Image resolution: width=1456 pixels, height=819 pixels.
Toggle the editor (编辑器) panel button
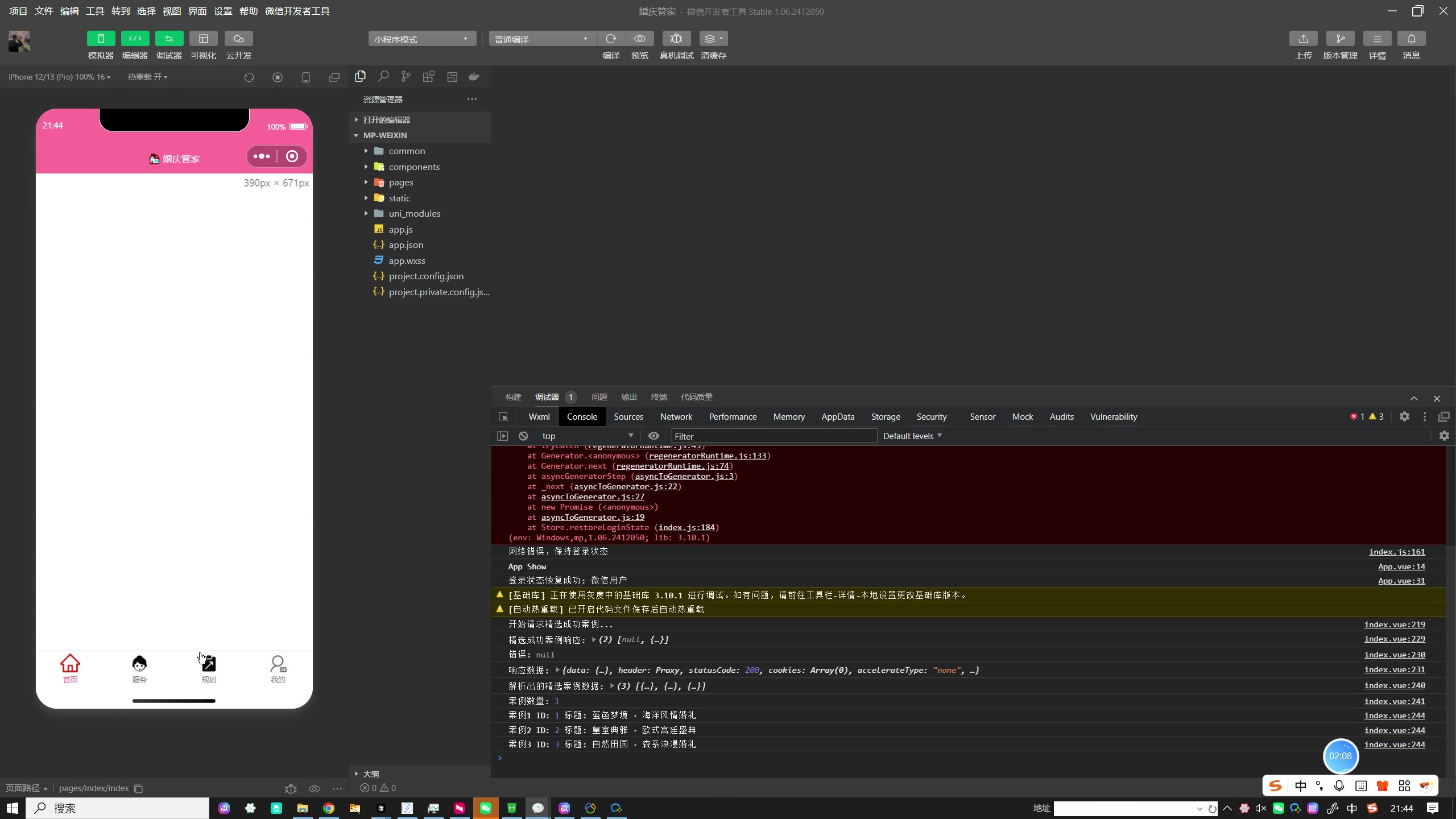(135, 39)
